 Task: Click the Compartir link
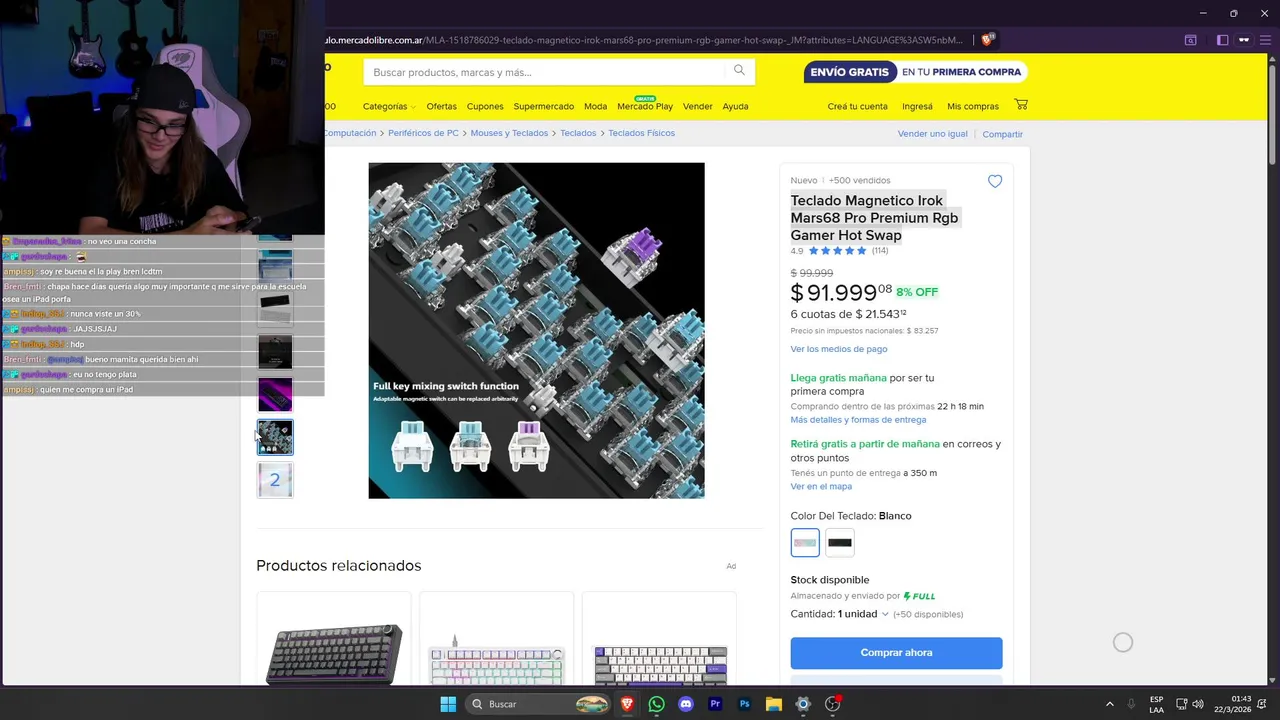(x=1002, y=134)
